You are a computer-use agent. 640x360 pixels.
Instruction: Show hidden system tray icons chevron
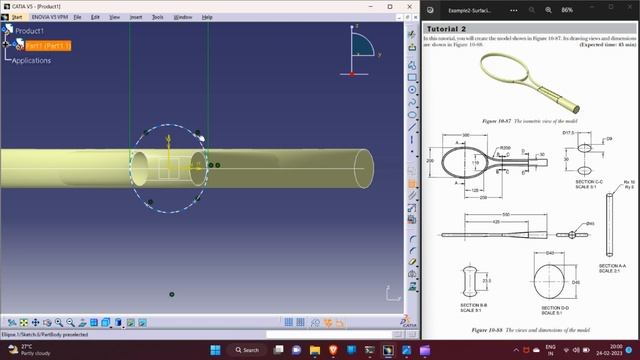coord(516,350)
